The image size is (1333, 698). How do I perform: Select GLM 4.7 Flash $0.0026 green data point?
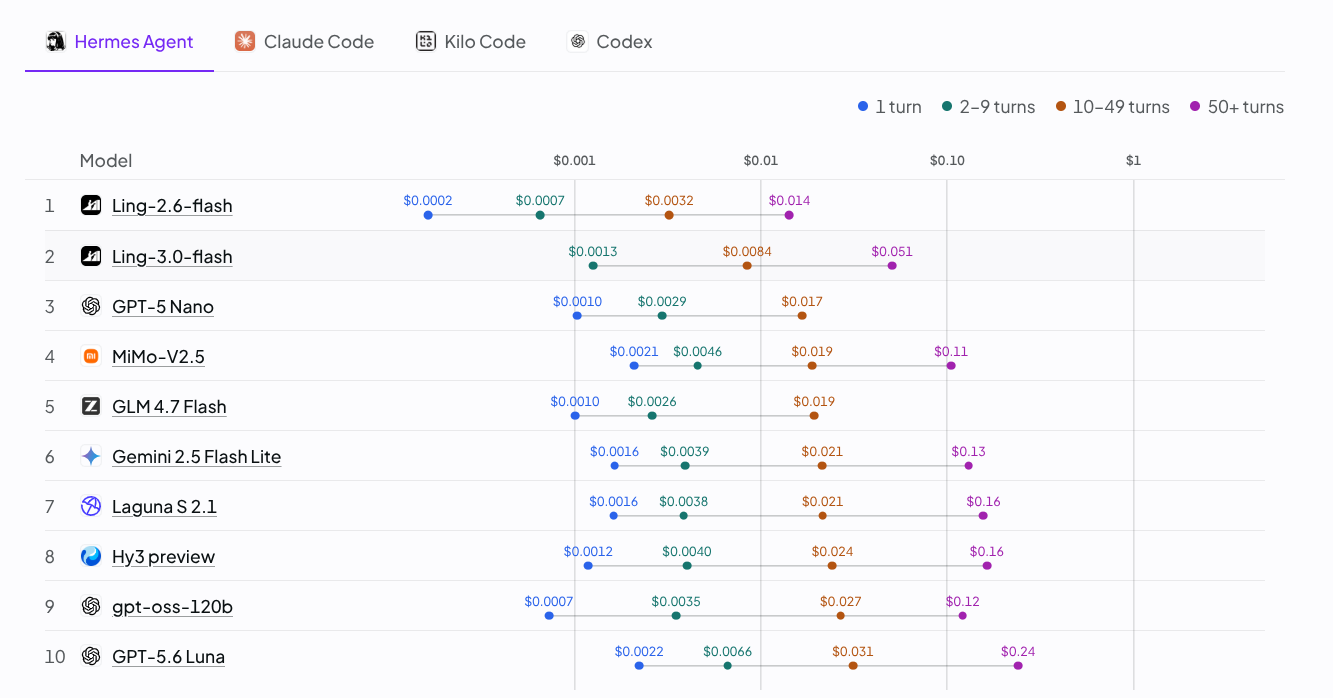652,415
